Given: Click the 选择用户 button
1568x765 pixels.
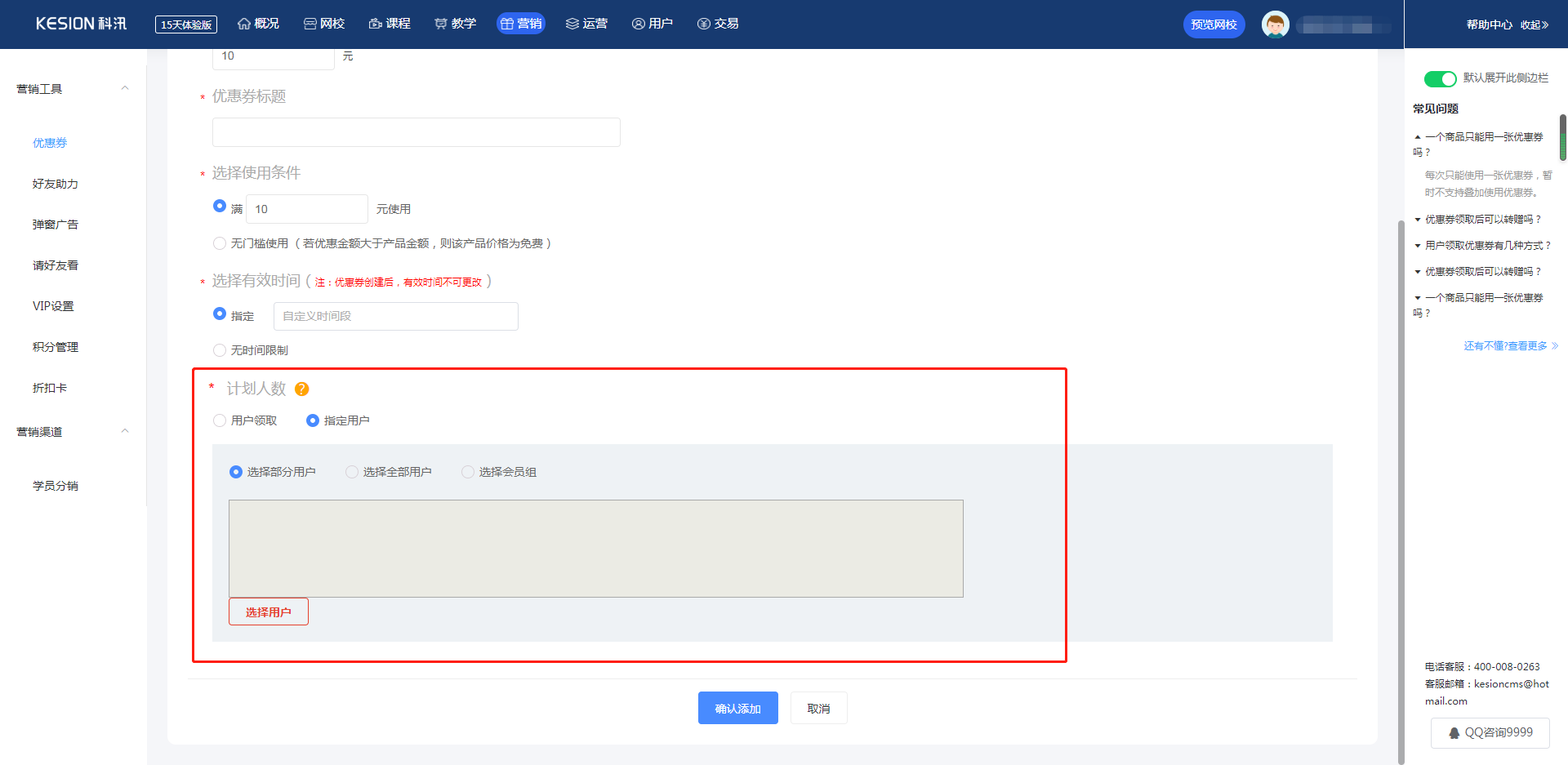Looking at the screenshot, I should [x=268, y=612].
